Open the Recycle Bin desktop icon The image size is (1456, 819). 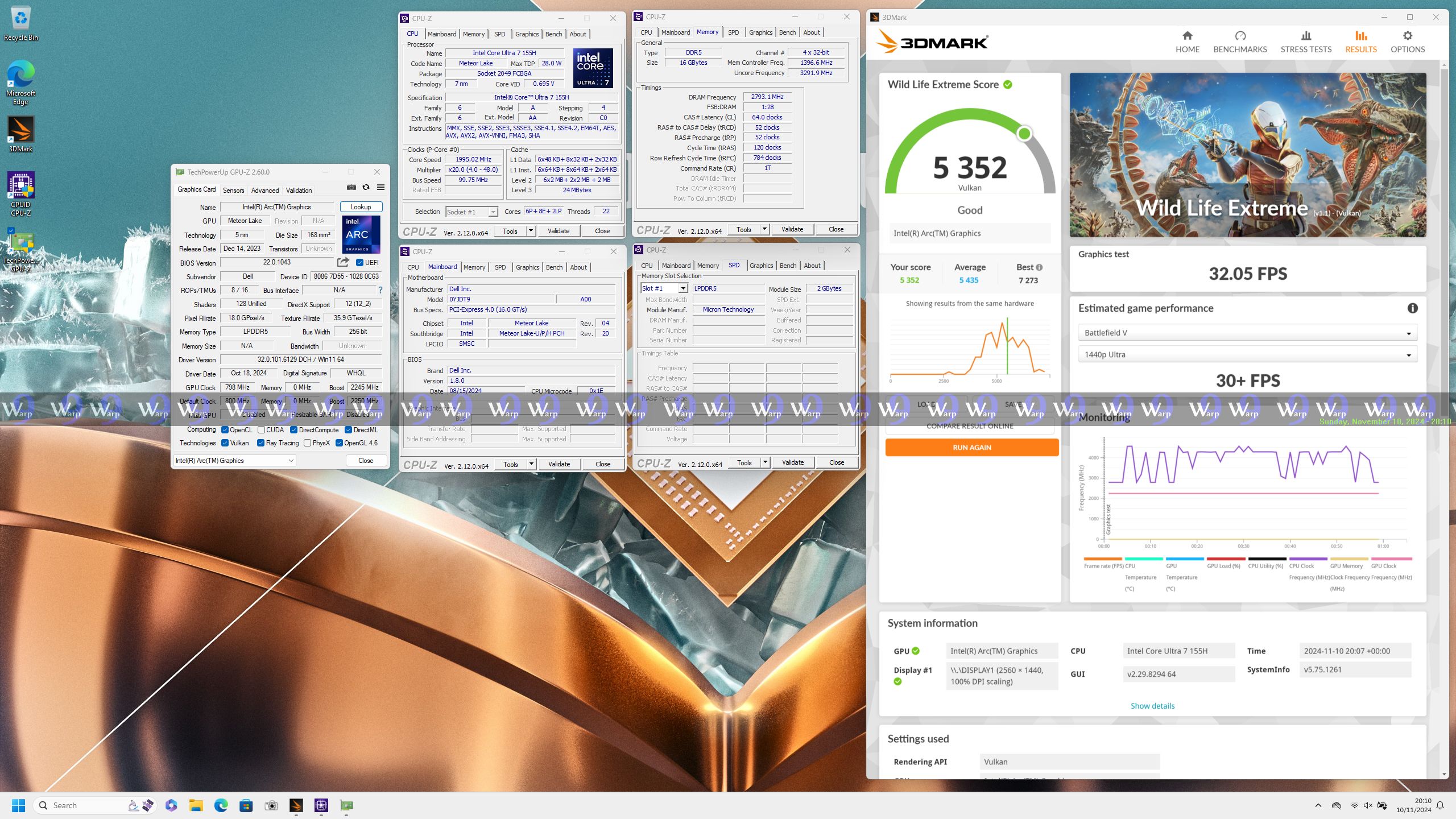tap(21, 24)
